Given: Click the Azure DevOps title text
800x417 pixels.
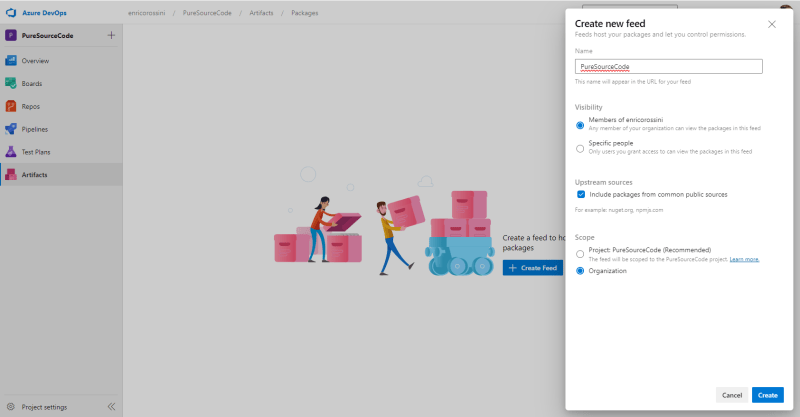Looking at the screenshot, I should [x=44, y=13].
